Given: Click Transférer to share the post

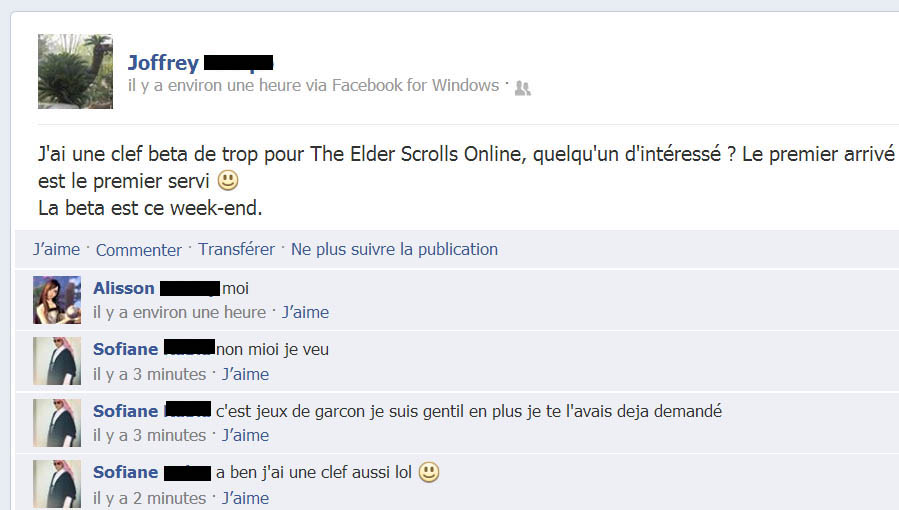Looking at the screenshot, I should coord(236,249).
